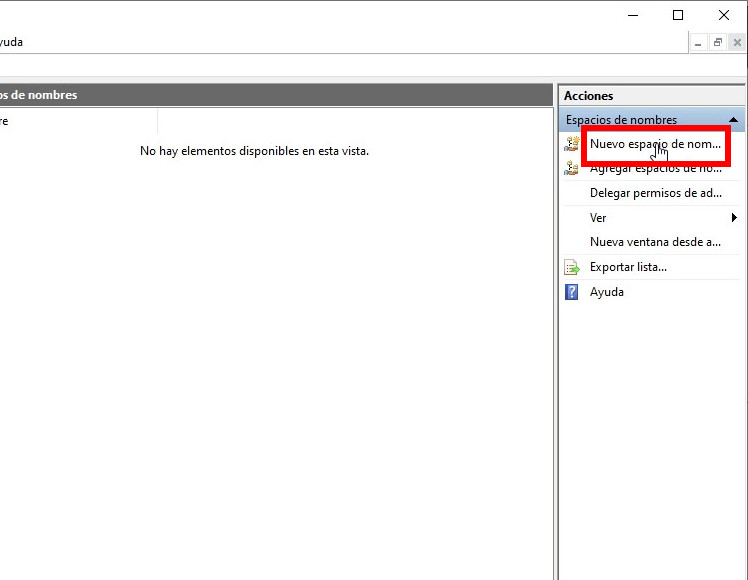Collapse the Espacios de nombres actions section

coord(733,120)
